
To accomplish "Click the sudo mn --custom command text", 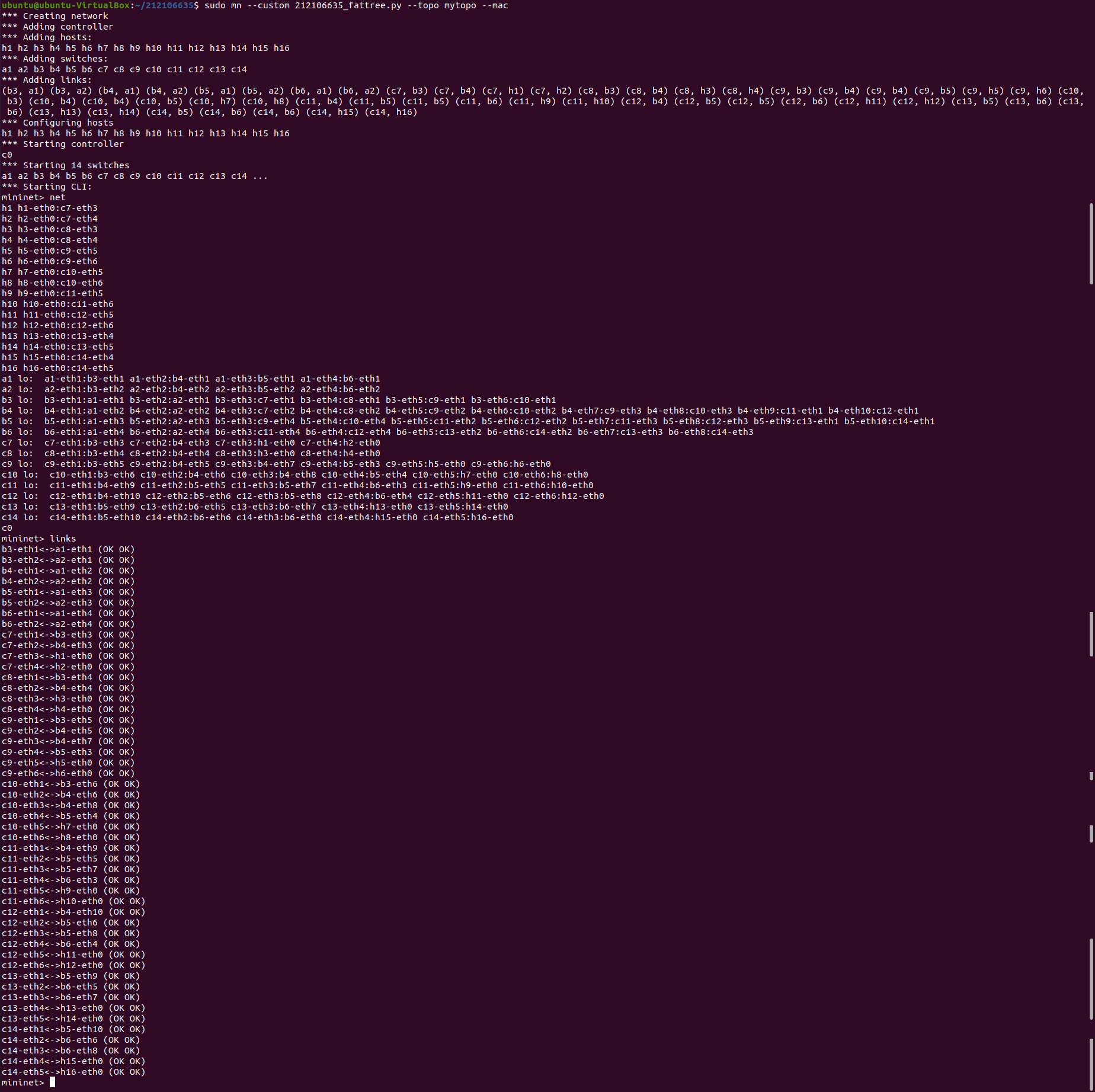I will point(356,5).
